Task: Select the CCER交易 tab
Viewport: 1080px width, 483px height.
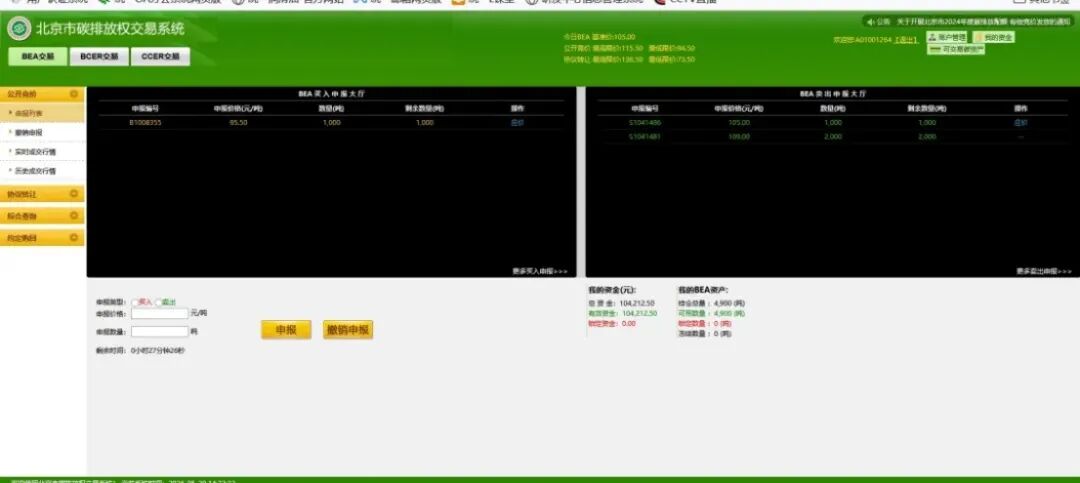Action: click(x=160, y=56)
